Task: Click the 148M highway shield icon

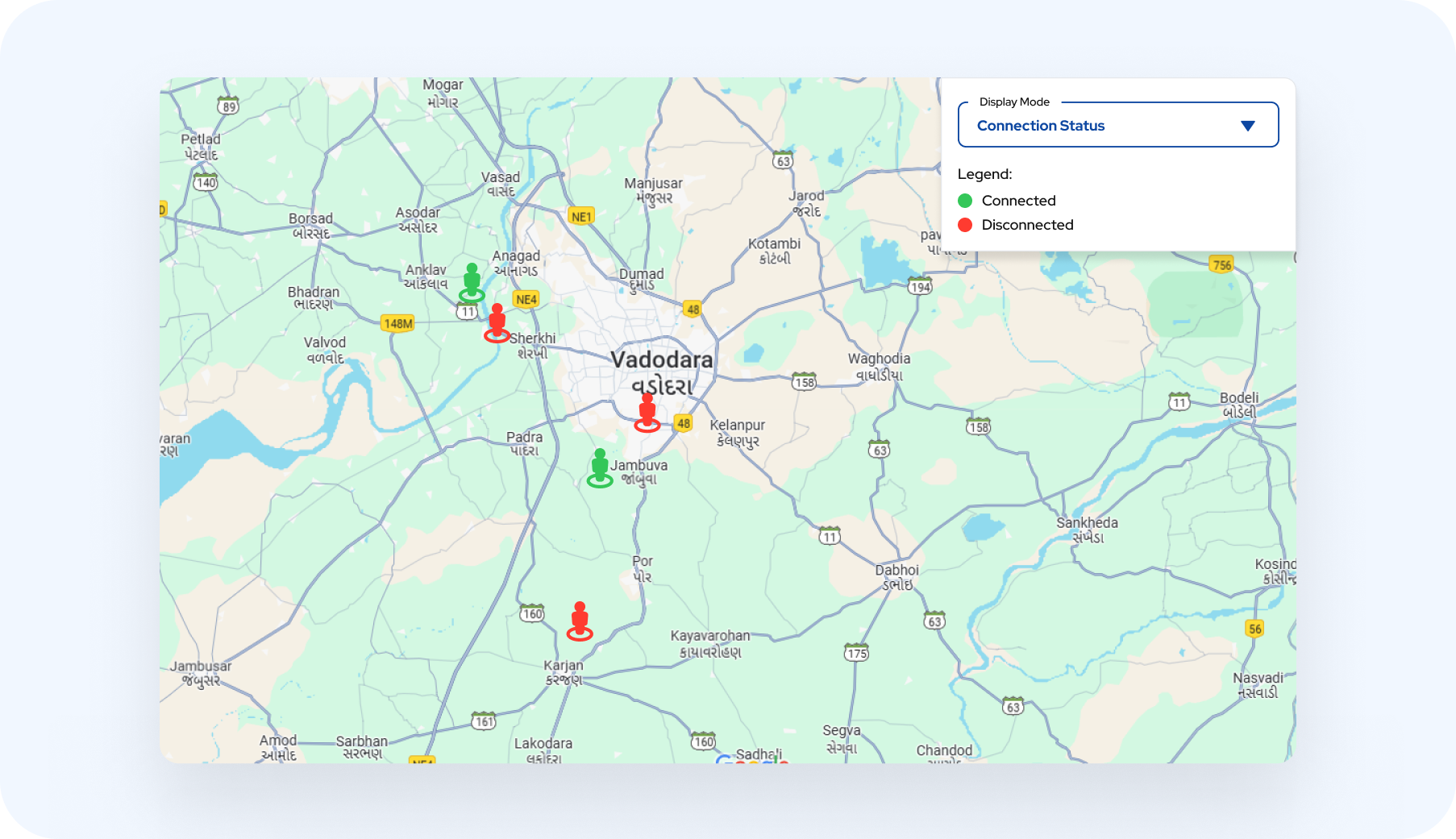Action: click(x=397, y=324)
